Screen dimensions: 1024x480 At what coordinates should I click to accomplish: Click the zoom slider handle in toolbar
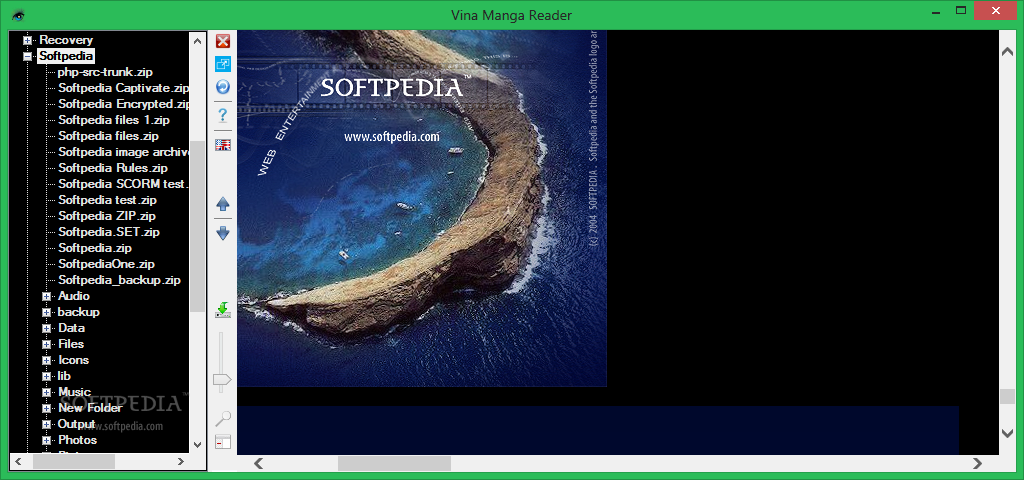coord(223,379)
